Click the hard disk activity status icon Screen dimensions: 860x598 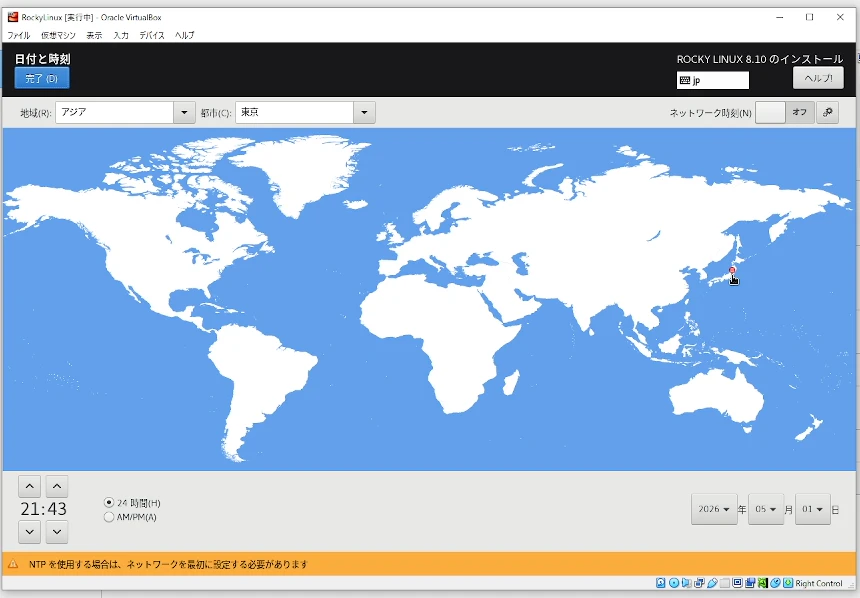pyautogui.click(x=660, y=583)
